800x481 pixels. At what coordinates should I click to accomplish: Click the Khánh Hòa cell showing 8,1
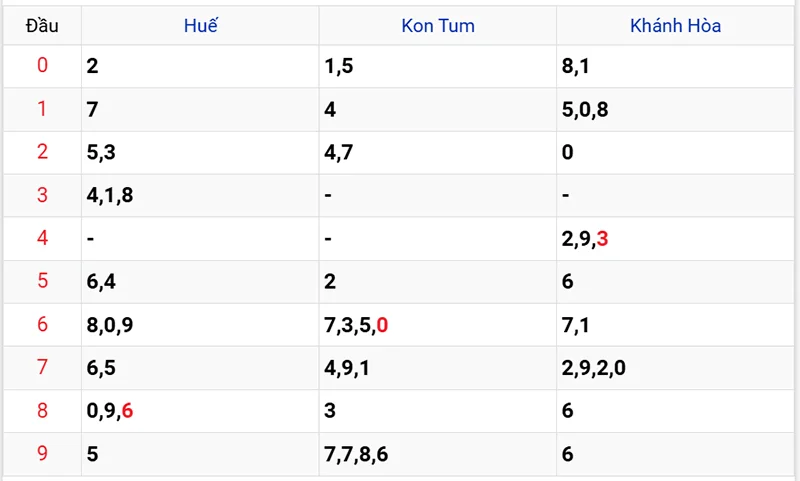pos(576,66)
